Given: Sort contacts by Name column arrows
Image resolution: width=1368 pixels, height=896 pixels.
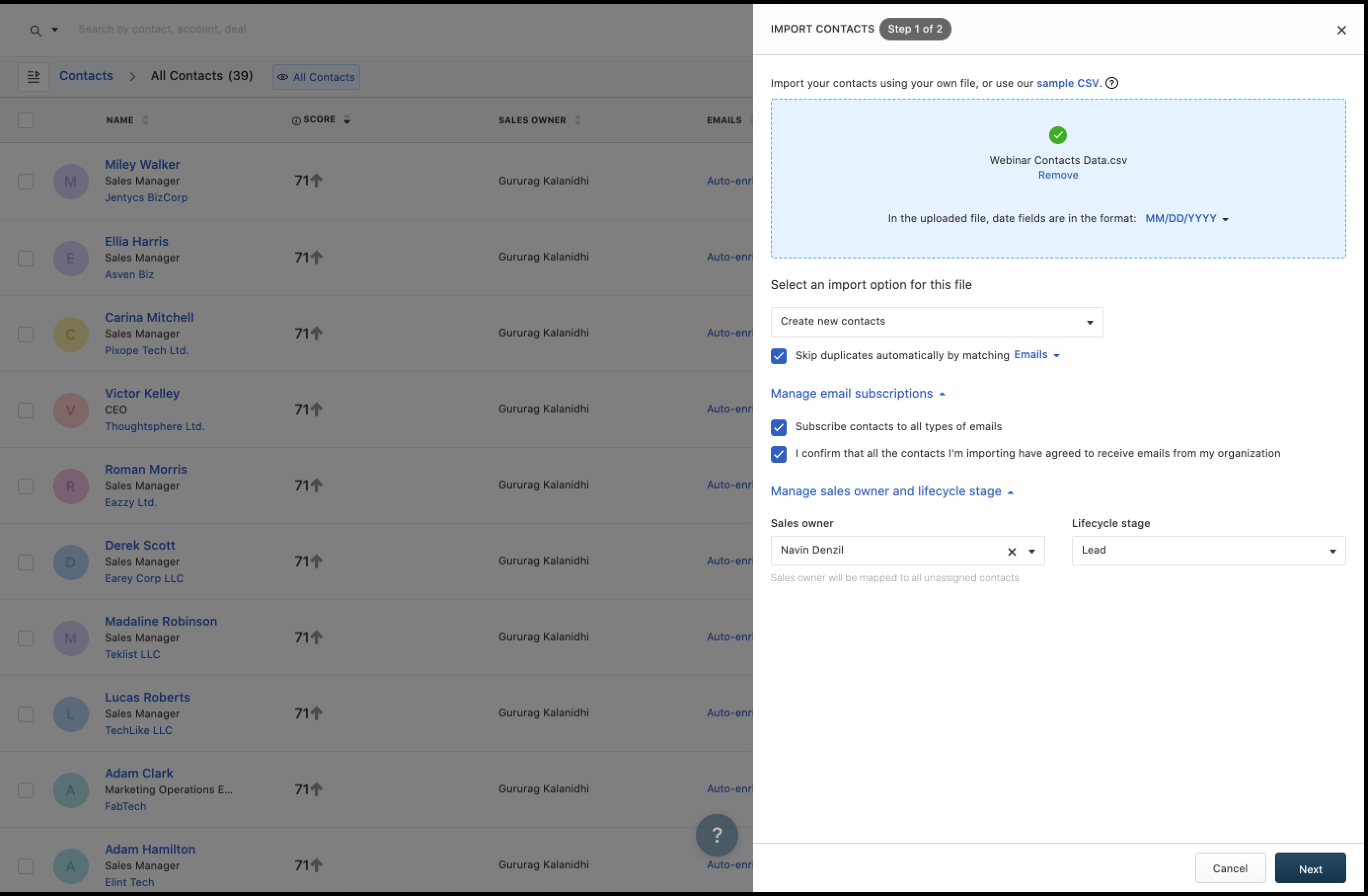Looking at the screenshot, I should pos(146,120).
